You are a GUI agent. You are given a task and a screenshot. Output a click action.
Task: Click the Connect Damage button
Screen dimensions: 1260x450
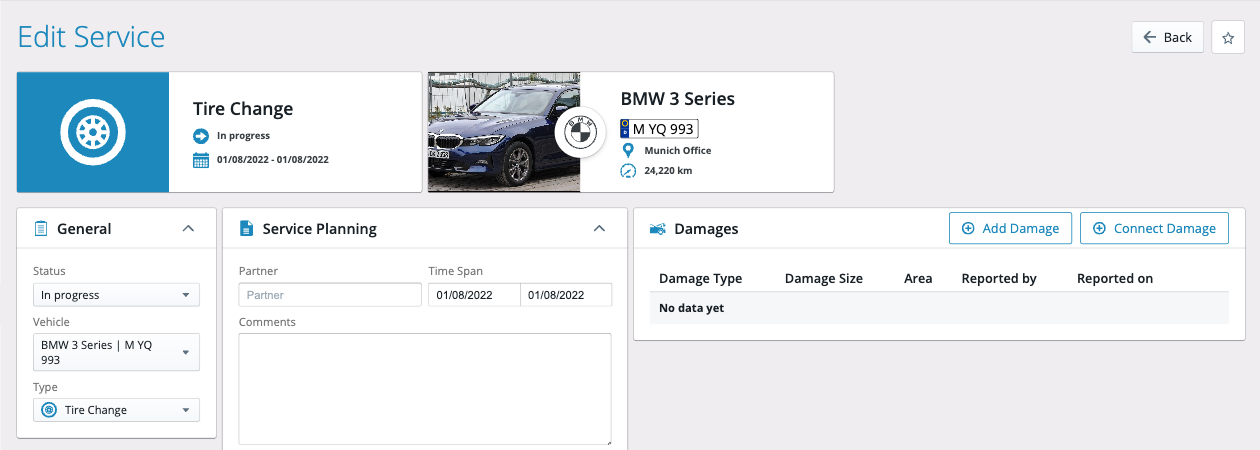pyautogui.click(x=1154, y=228)
